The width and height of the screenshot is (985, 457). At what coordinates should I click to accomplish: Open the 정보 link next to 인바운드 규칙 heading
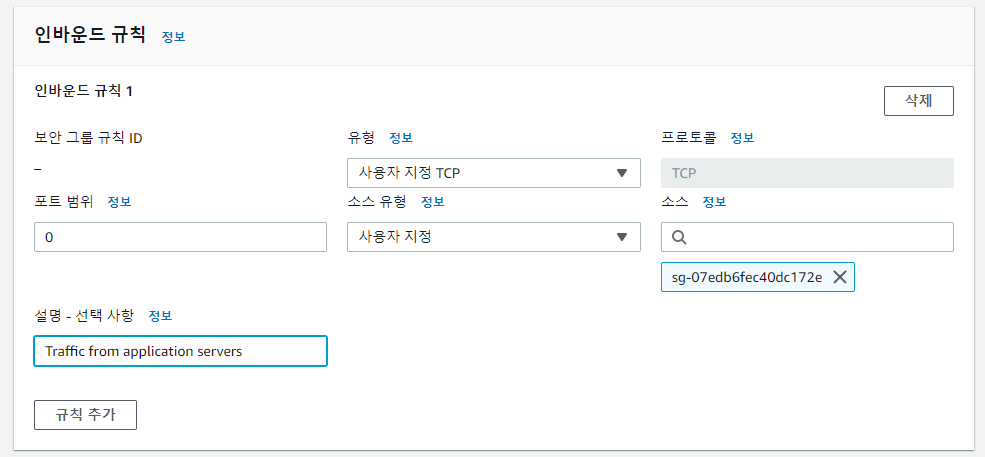point(173,36)
